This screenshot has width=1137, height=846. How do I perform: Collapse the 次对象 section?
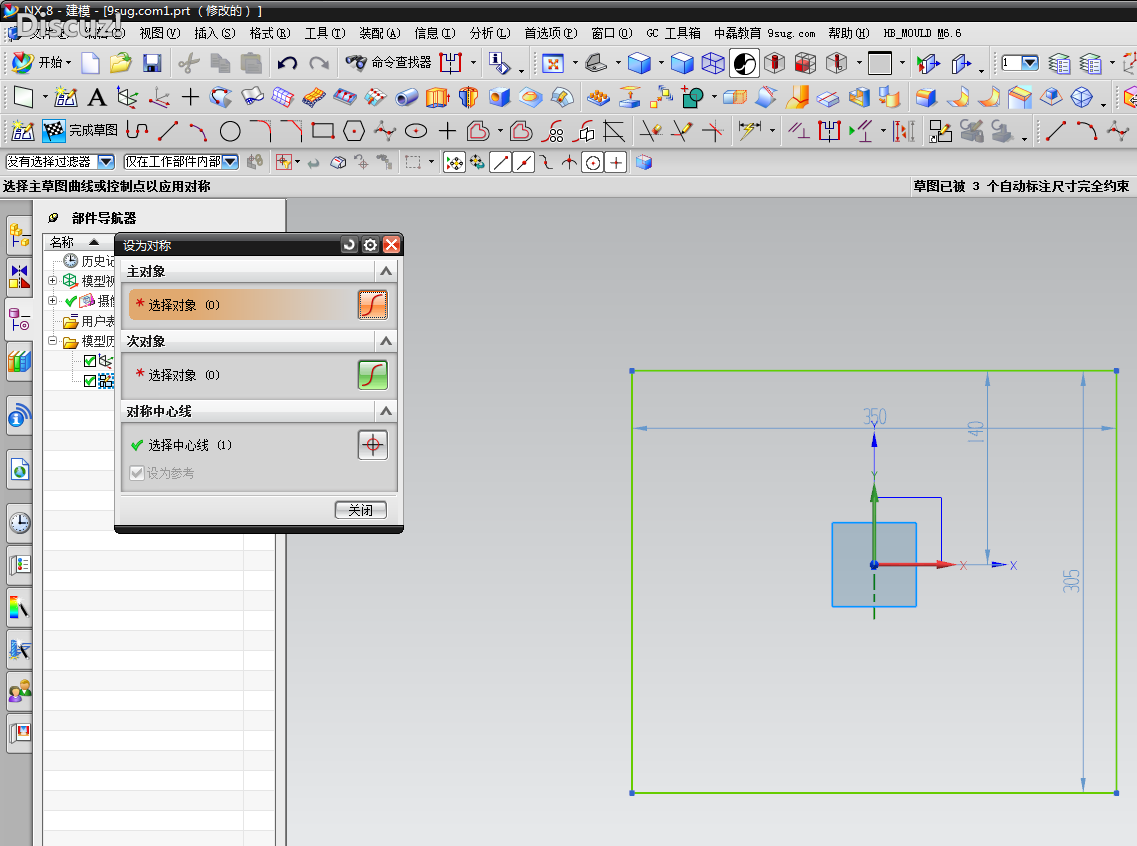coord(386,341)
